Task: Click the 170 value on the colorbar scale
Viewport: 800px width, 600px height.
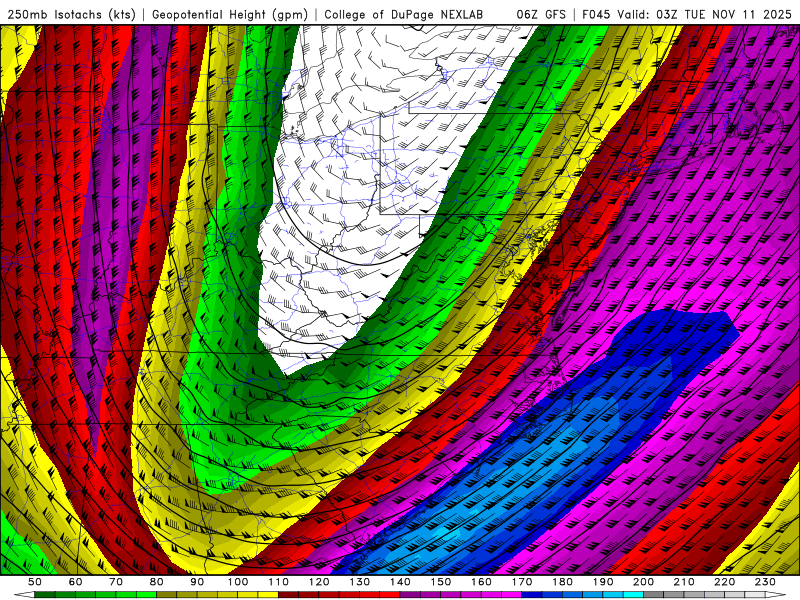Action: pyautogui.click(x=522, y=582)
